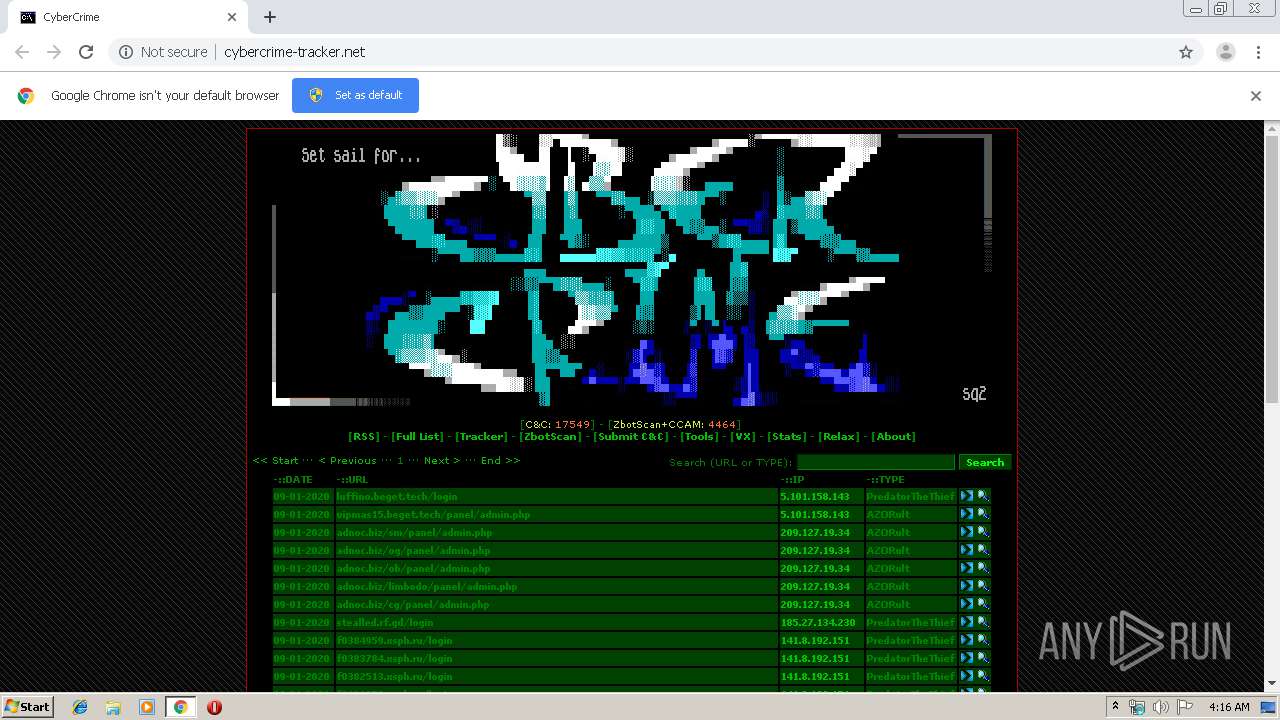Click the arrow icon in the adnoc.biz/ob/panel row
Image resolution: width=1280 pixels, height=720 pixels.
(967, 568)
